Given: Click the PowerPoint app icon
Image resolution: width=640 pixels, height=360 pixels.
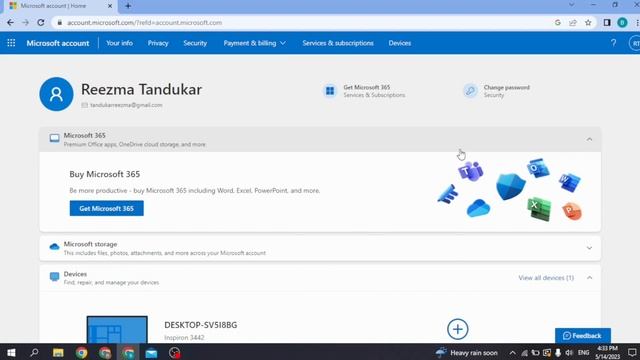Looking at the screenshot, I should (572, 211).
